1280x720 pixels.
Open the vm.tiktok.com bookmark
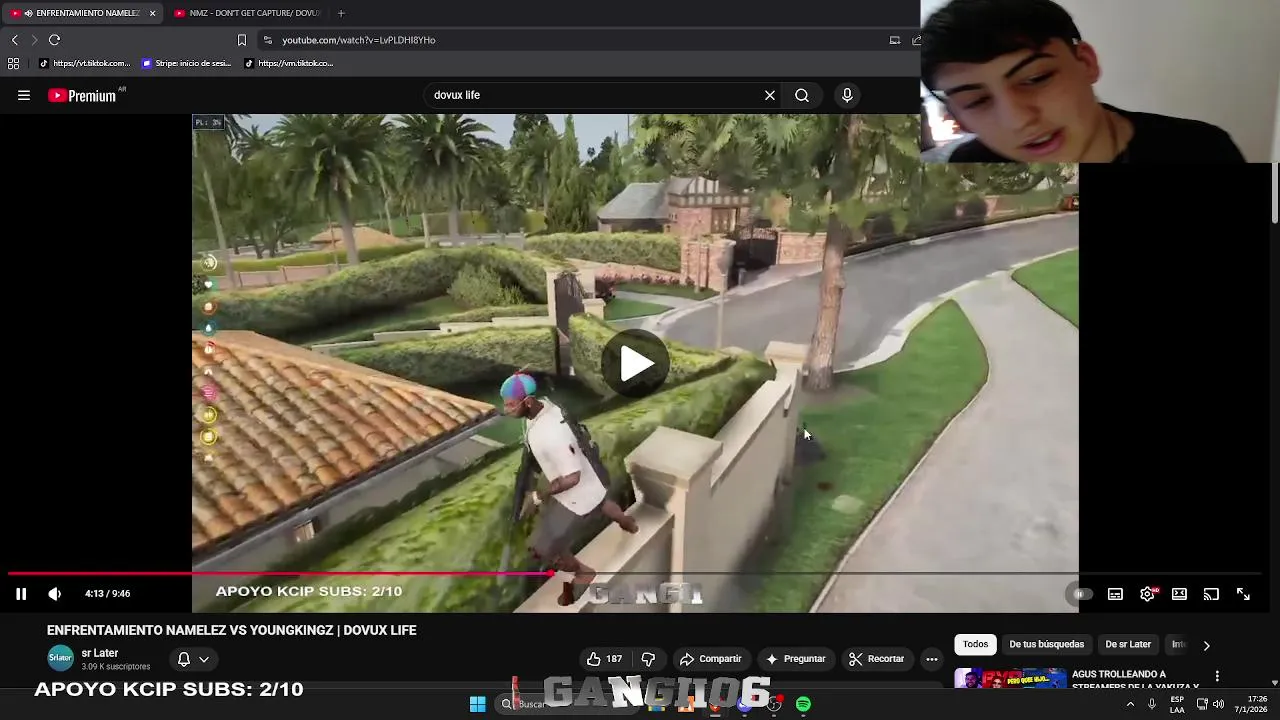tap(289, 63)
